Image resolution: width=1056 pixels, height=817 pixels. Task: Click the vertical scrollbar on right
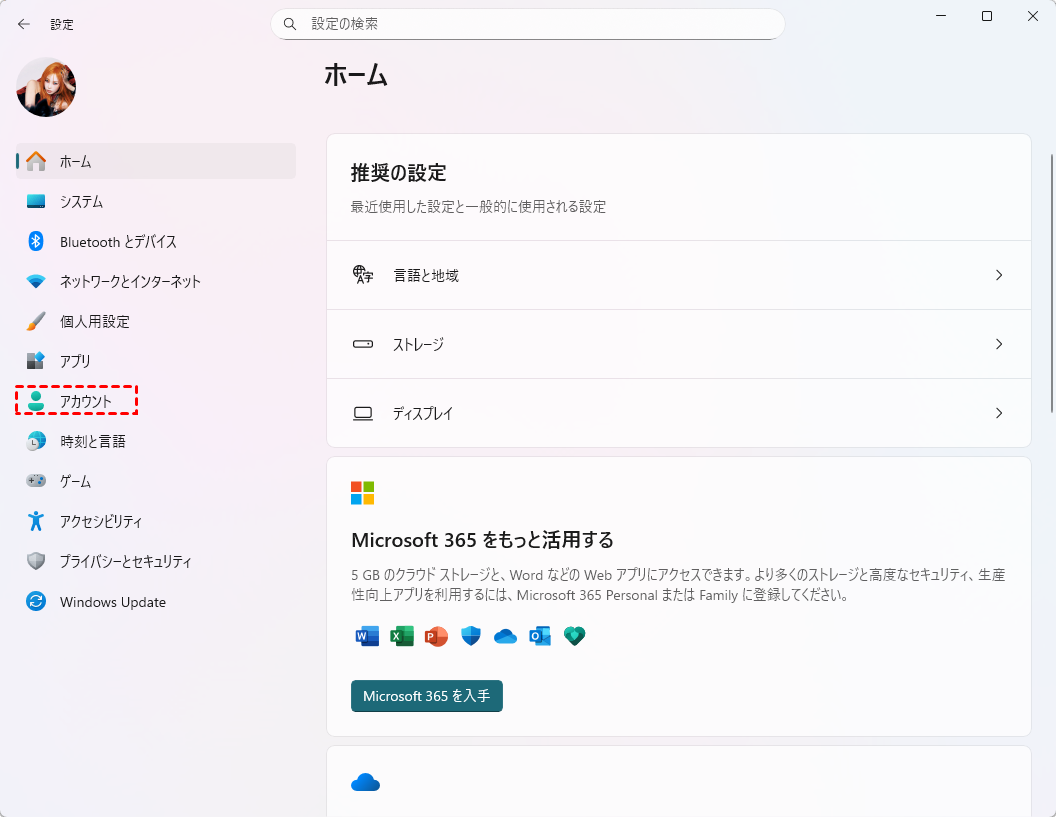(x=1051, y=282)
